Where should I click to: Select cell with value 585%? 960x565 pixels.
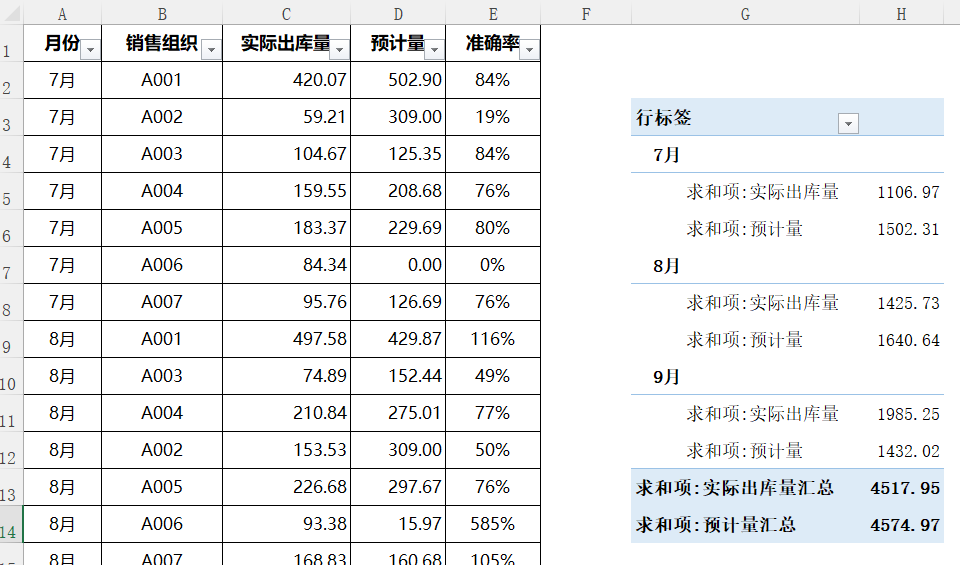pos(493,524)
